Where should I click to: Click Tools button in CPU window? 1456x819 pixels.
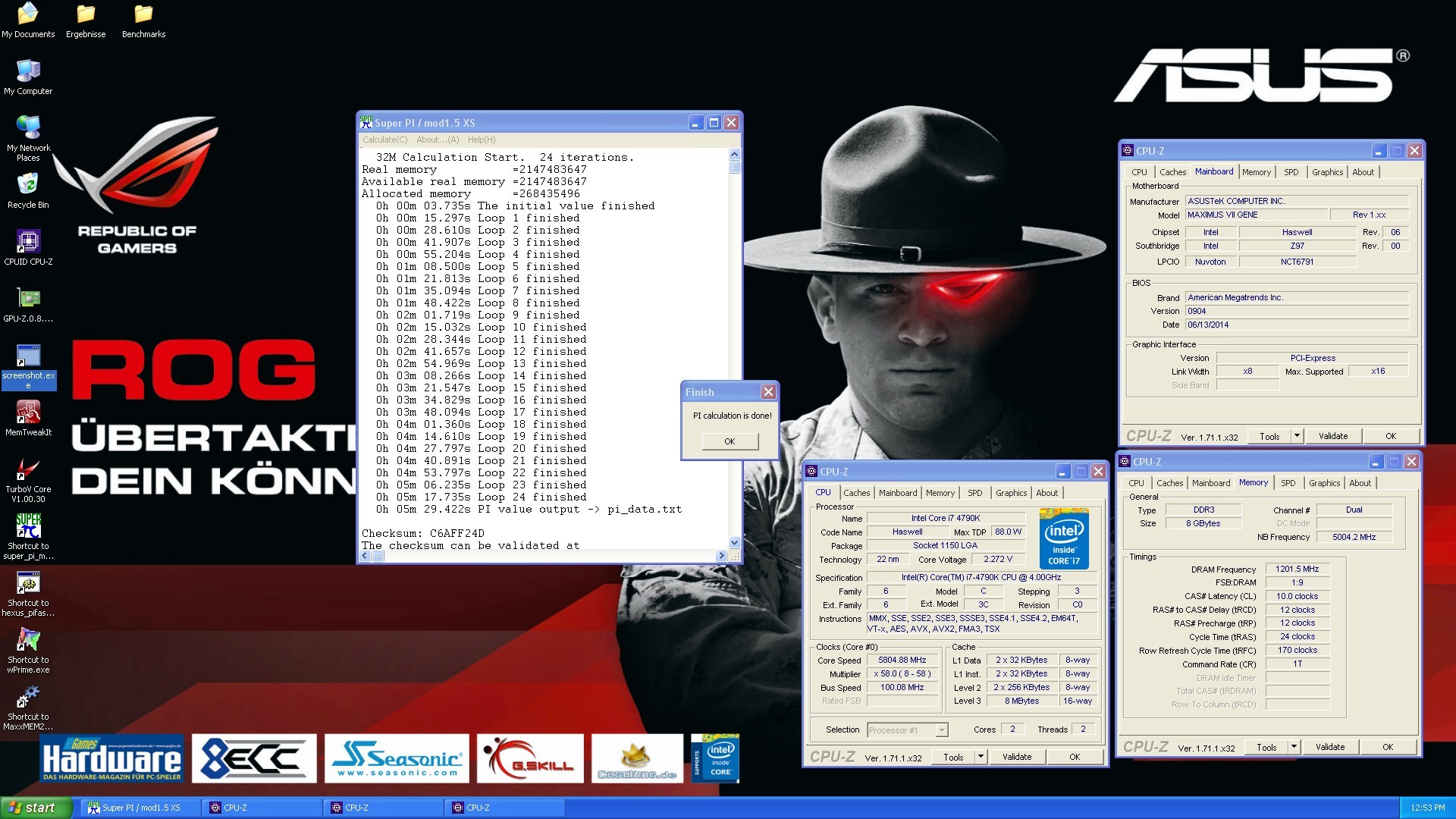(x=953, y=757)
